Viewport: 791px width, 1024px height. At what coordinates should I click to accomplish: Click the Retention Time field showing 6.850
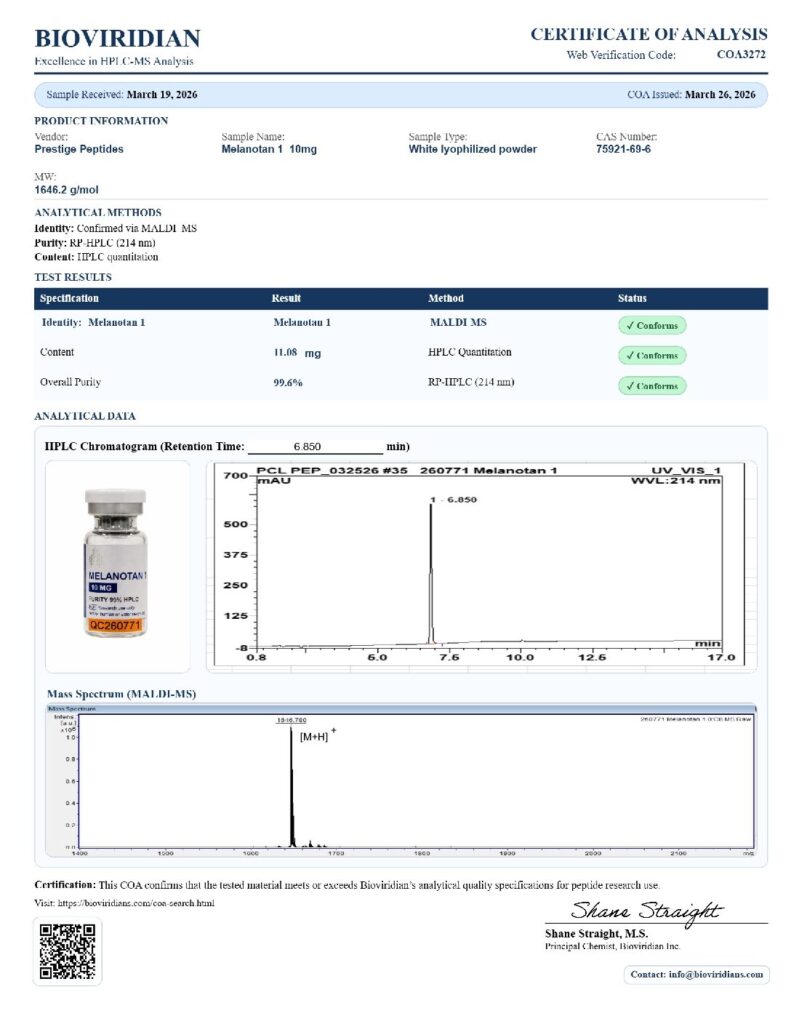tap(315, 446)
